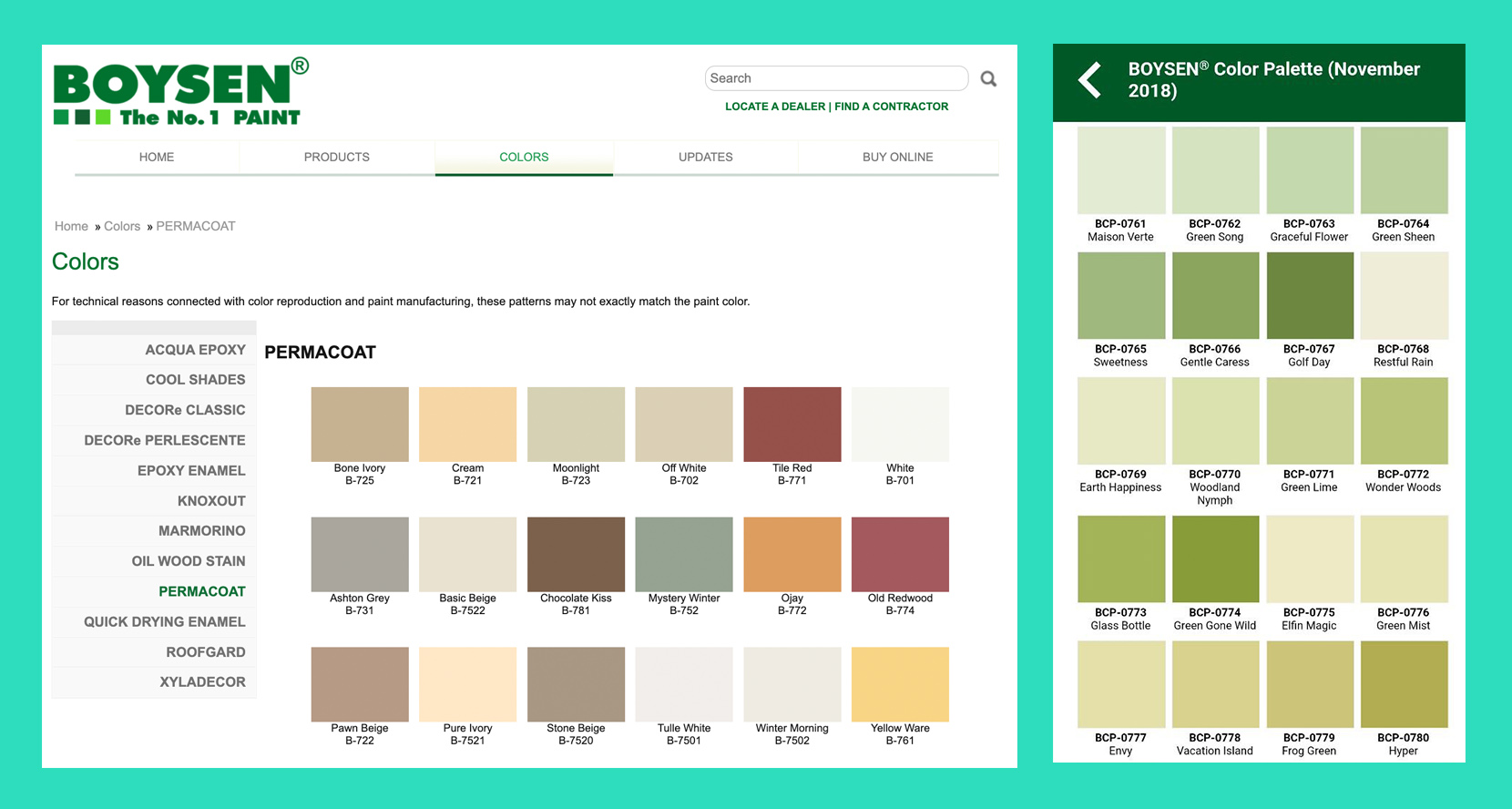Select BCP-0766 Gentle Caress swatch

(1216, 296)
